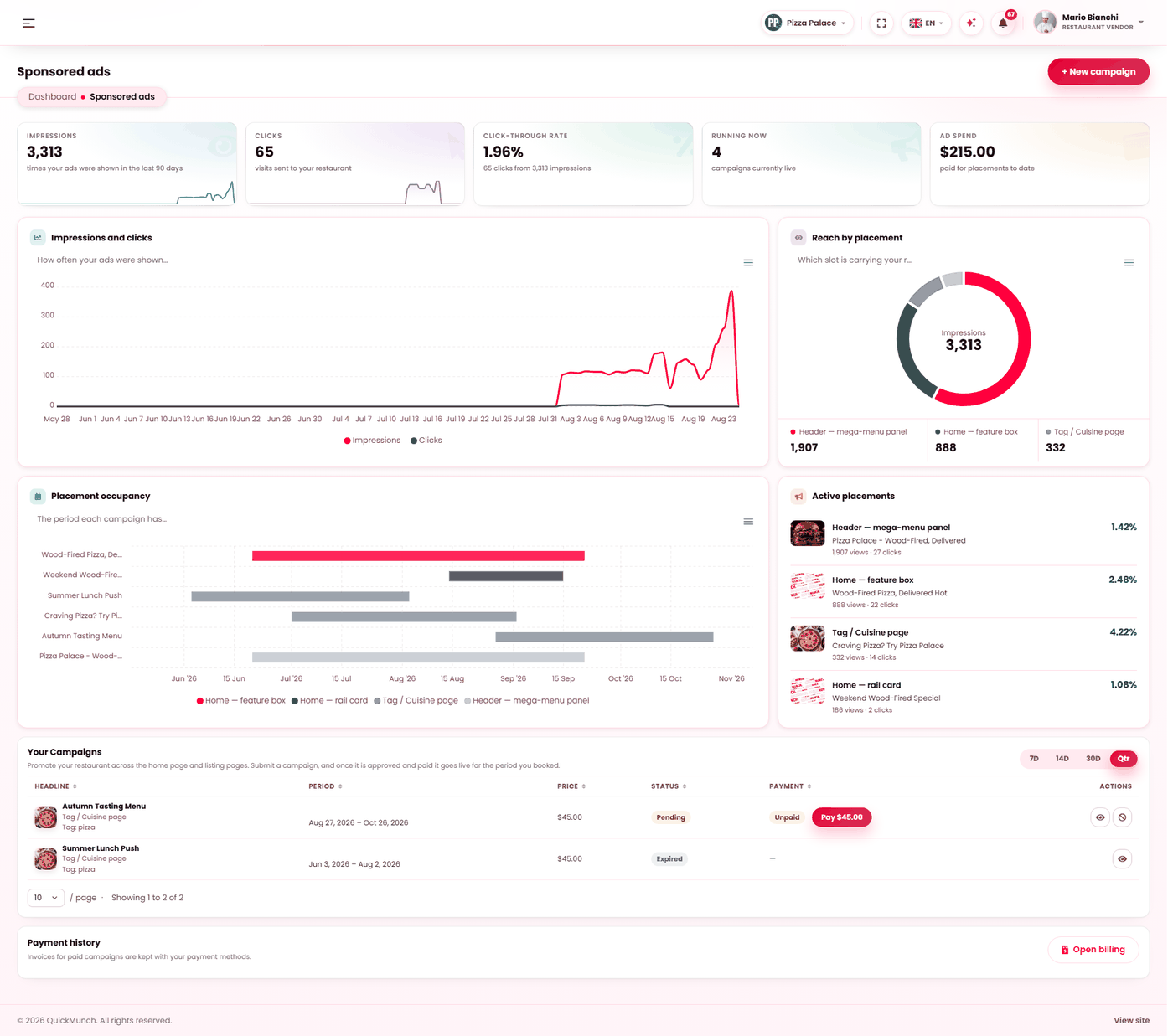Change rows per page dropdown
Viewport: 1173px width, 1036px height.
click(x=46, y=898)
